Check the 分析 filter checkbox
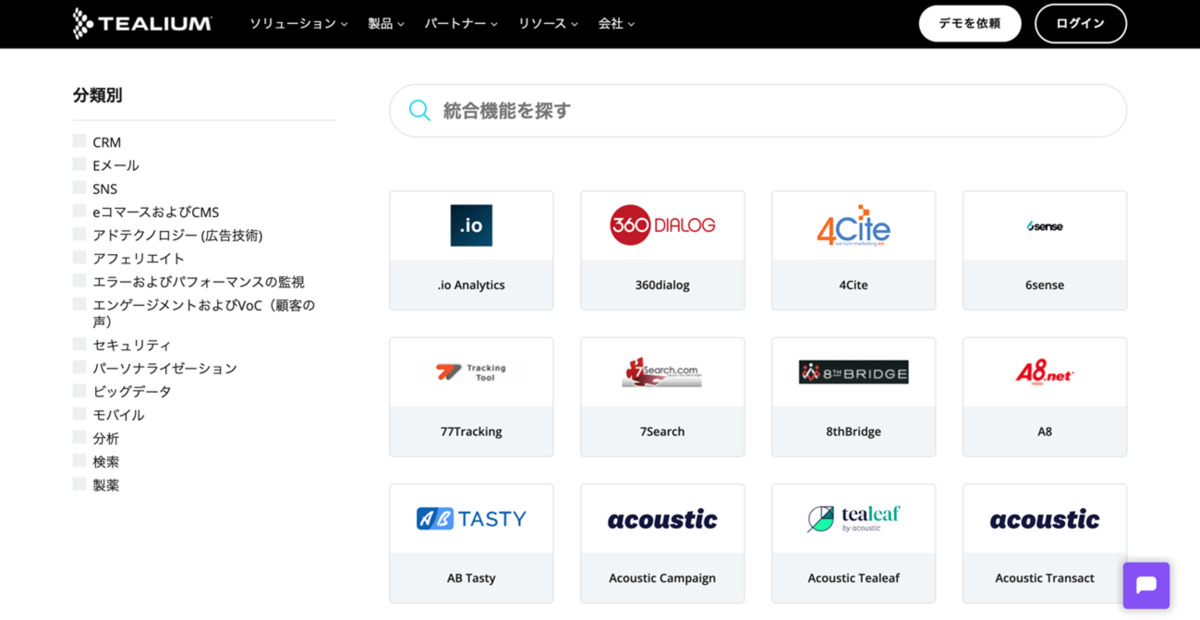Image resolution: width=1200 pixels, height=620 pixels. 79,437
